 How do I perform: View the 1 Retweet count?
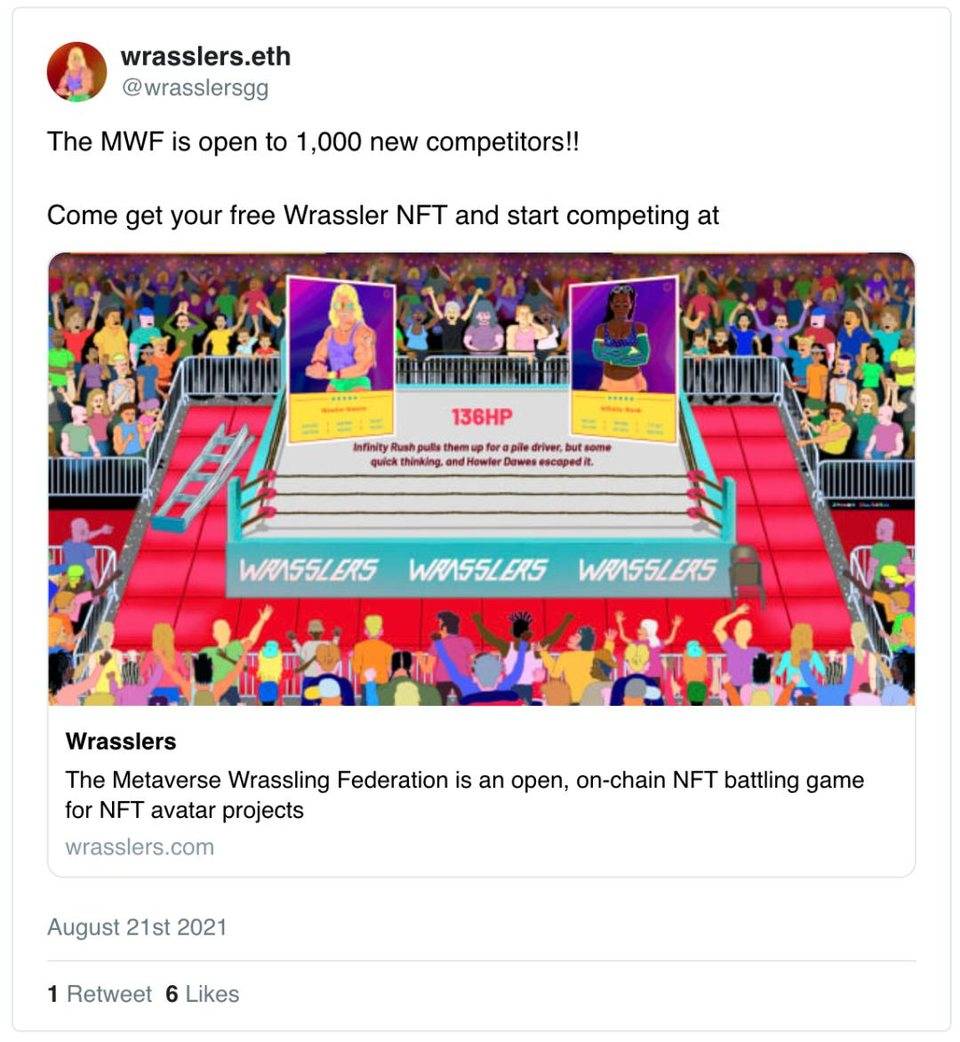point(100,994)
